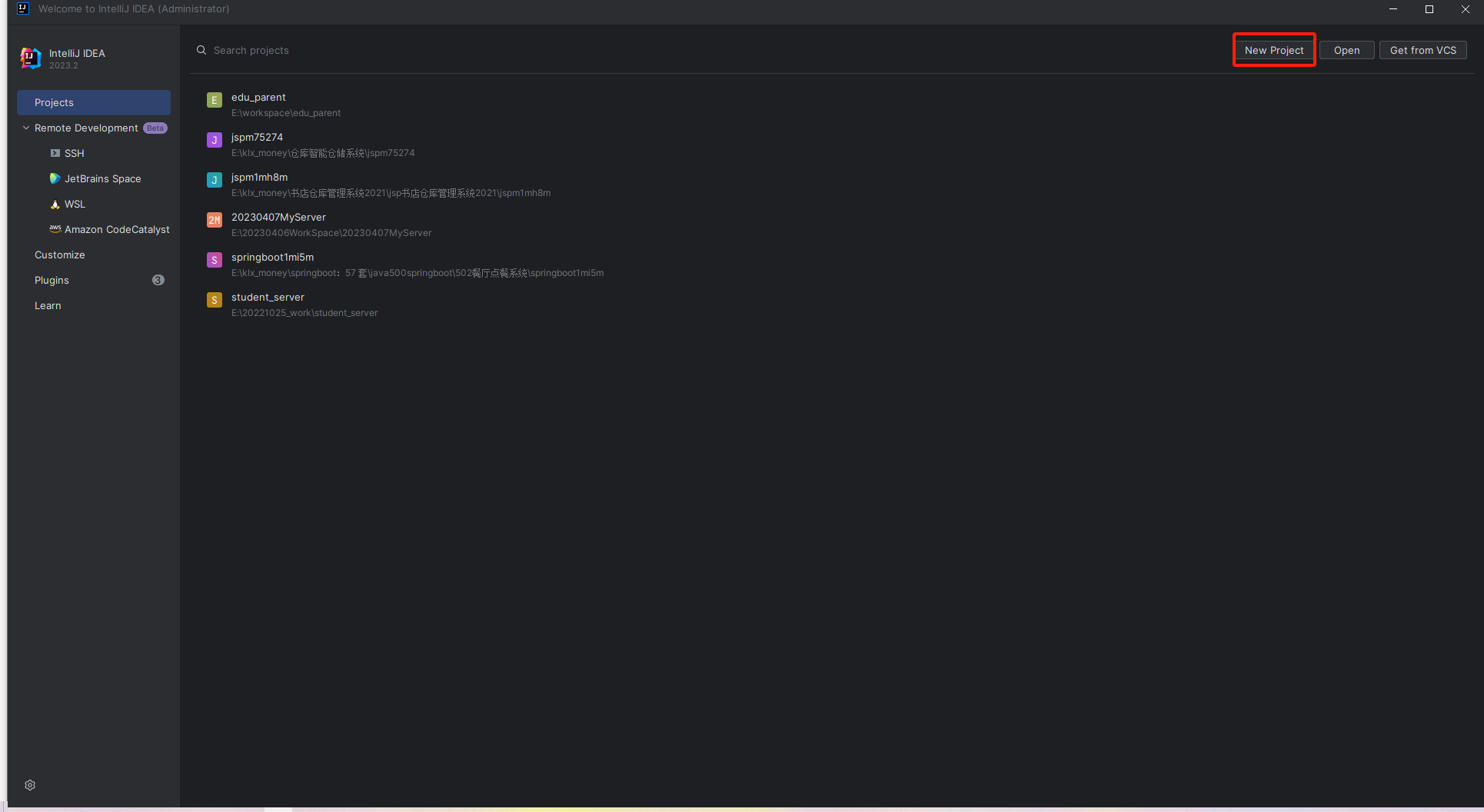Click the SSH terminal icon
Viewport: 1484px width, 812px height.
[55, 153]
